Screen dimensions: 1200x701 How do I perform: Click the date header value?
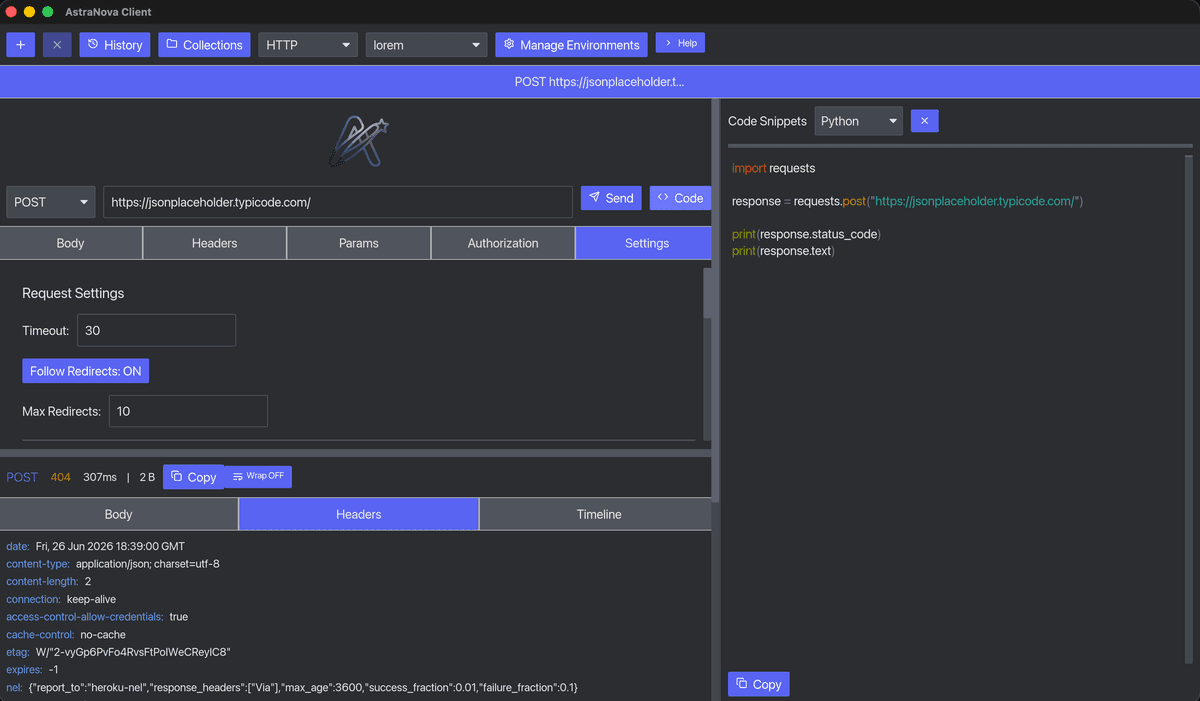click(x=110, y=546)
